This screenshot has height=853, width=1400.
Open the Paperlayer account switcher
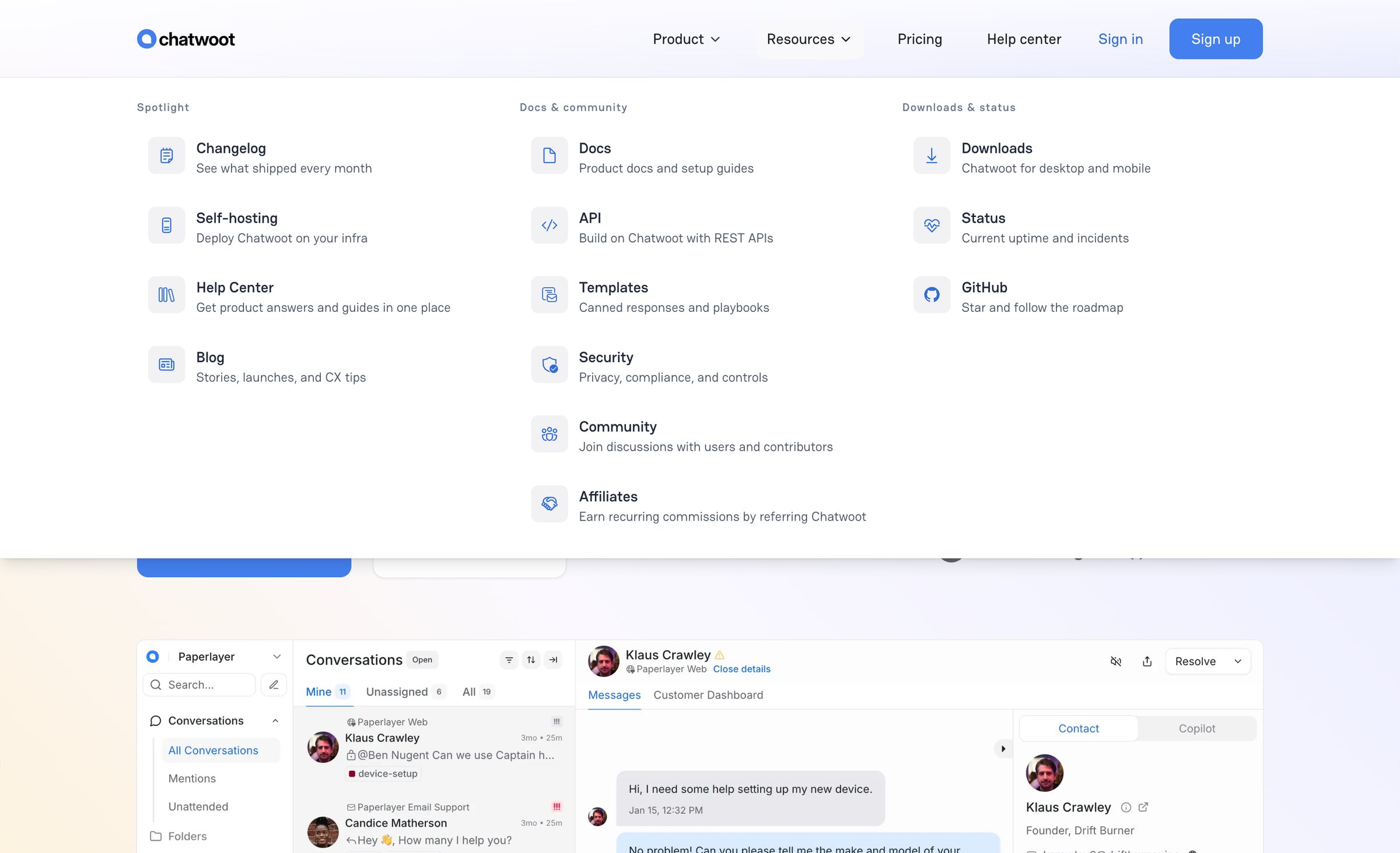tap(214, 657)
